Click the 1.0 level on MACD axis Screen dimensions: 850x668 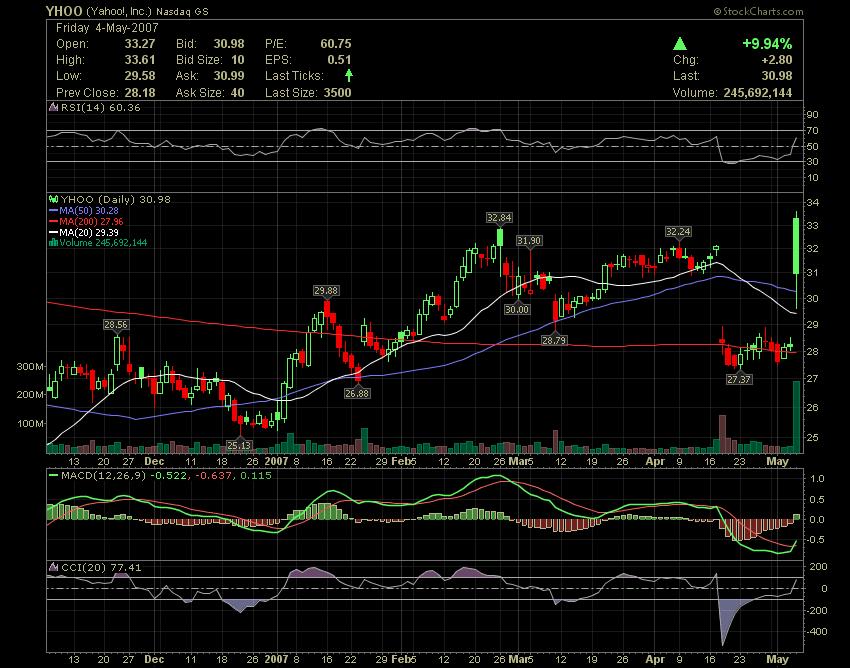click(817, 479)
